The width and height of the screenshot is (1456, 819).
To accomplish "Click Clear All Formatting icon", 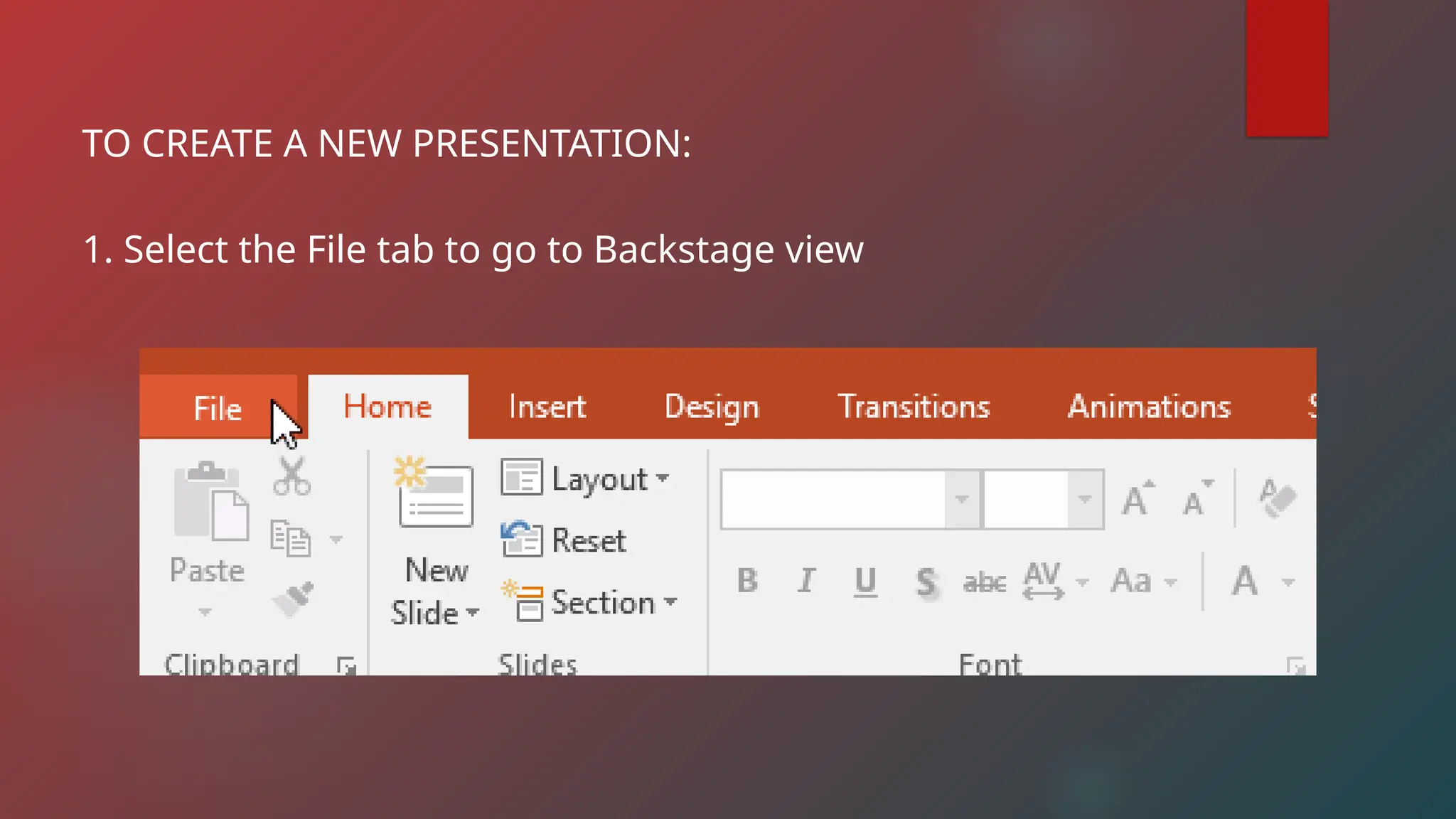I will 1278,498.
